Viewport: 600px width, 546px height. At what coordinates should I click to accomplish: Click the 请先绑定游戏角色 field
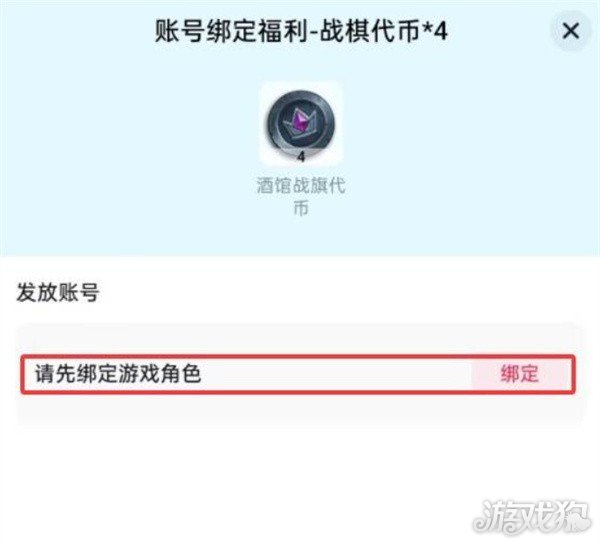(x=298, y=374)
